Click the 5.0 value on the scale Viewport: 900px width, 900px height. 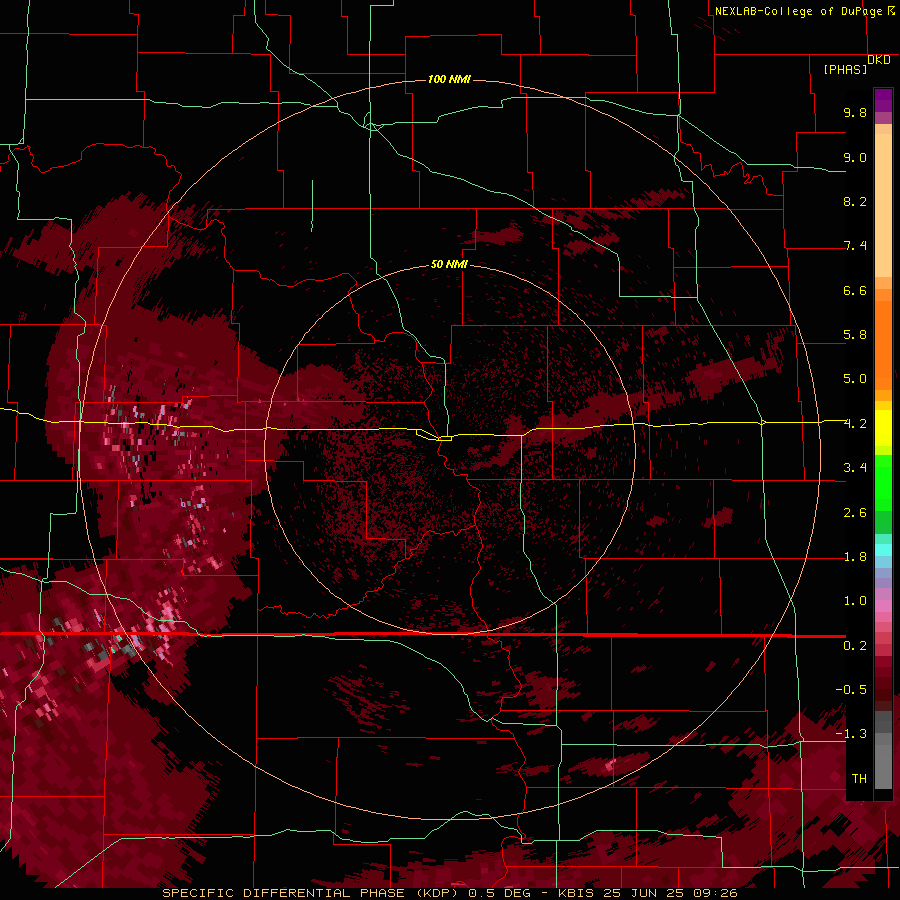point(855,379)
